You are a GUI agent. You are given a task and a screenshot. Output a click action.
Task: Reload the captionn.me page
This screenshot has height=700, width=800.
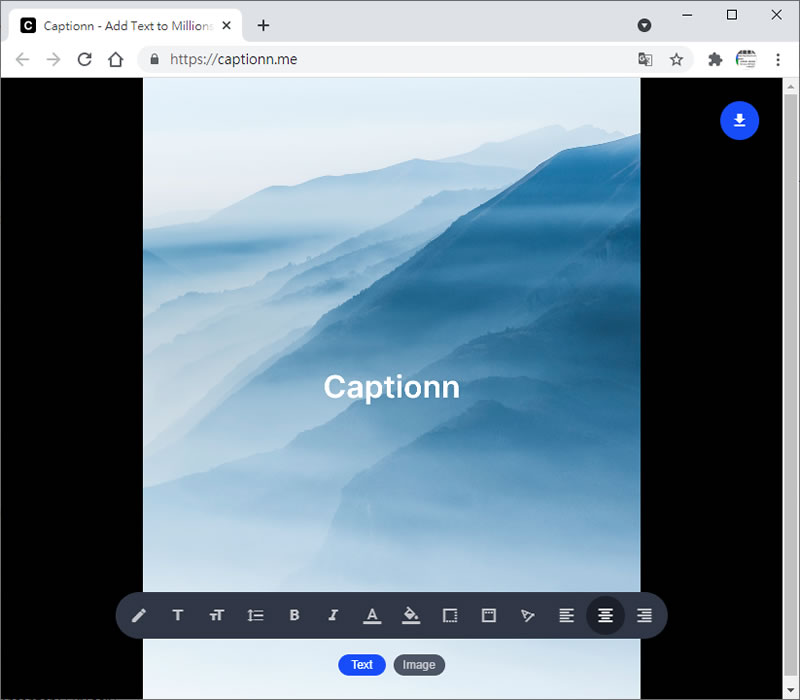(85, 59)
